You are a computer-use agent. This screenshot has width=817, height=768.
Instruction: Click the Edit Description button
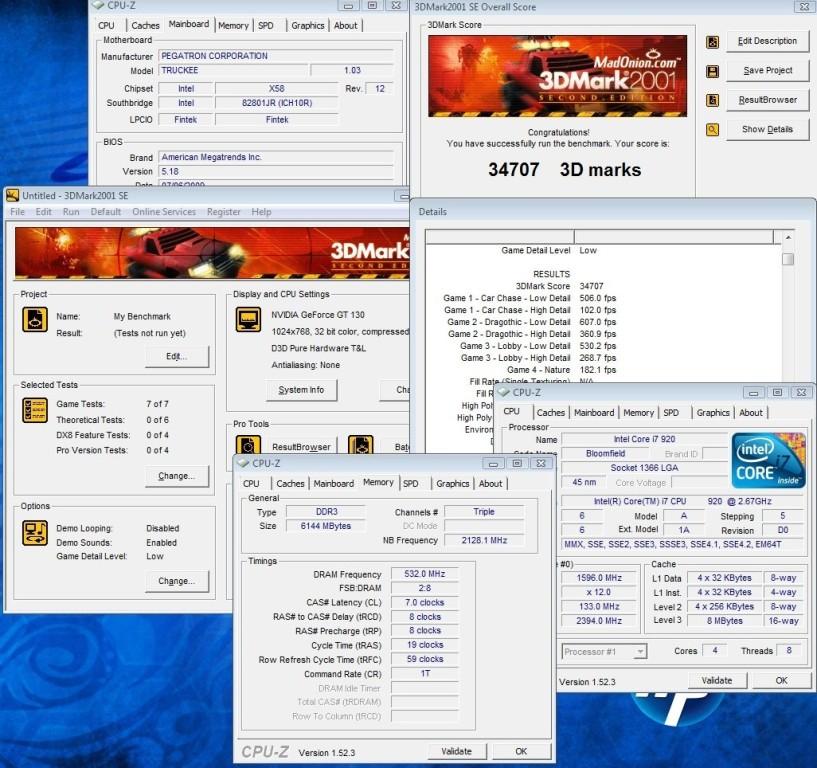coord(768,41)
